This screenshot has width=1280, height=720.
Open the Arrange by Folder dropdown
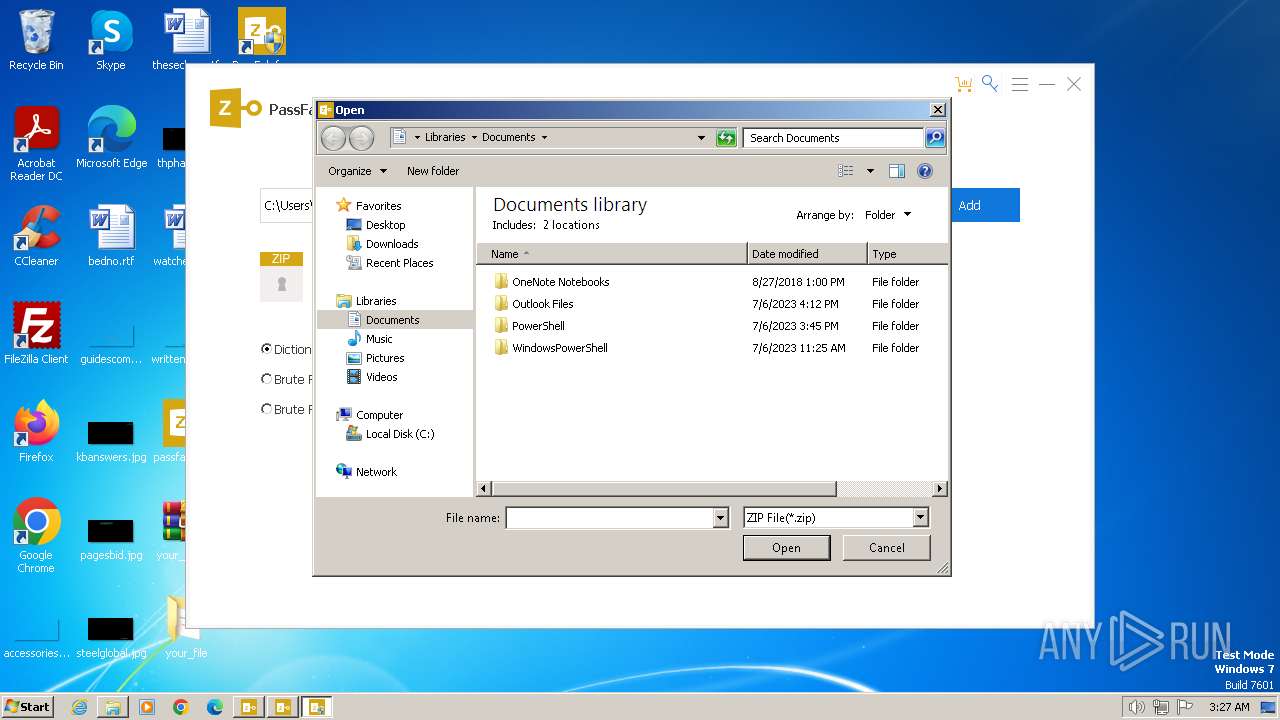[888, 215]
